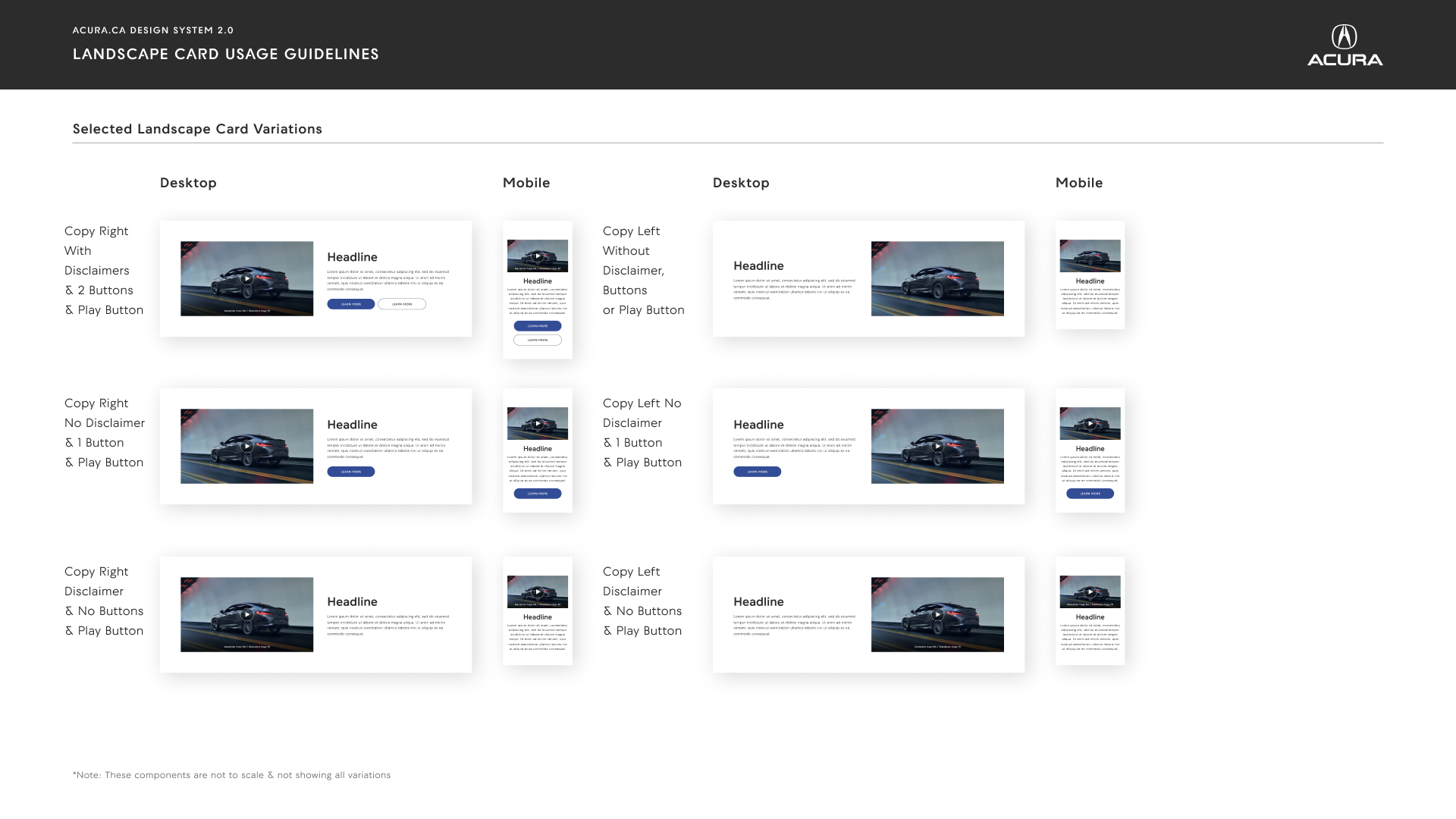This screenshot has width=1456, height=819.
Task: Click filled Learn More button in Copy Right 2 Buttons desktop card
Action: [351, 304]
